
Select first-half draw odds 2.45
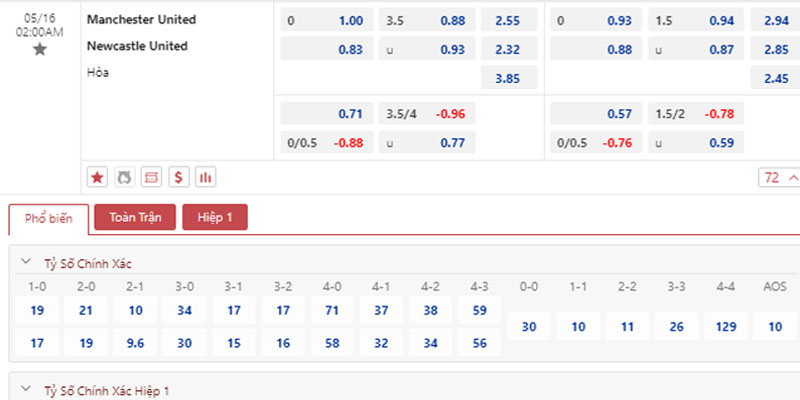point(776,78)
